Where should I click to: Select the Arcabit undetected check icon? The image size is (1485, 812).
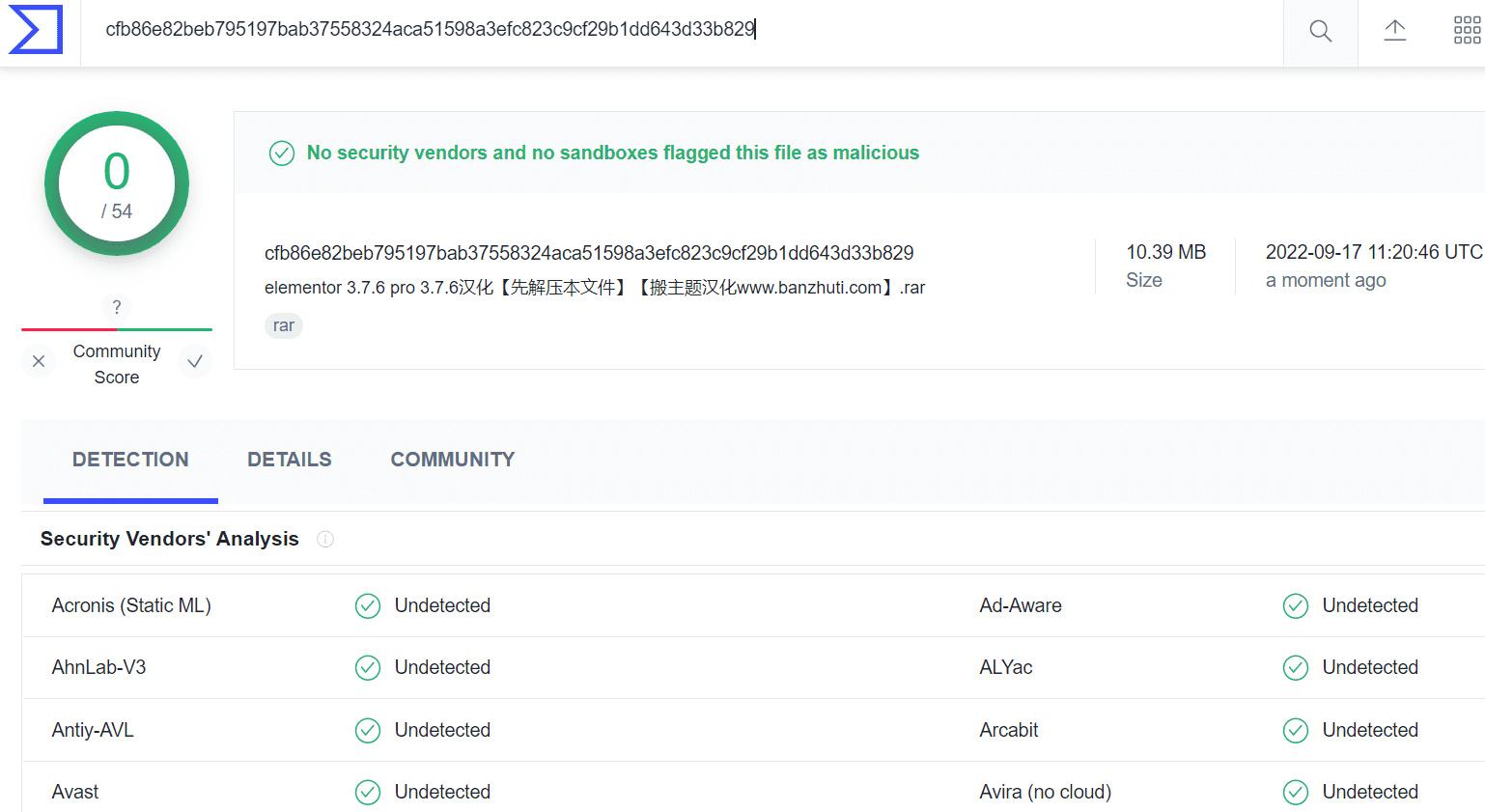1296,730
